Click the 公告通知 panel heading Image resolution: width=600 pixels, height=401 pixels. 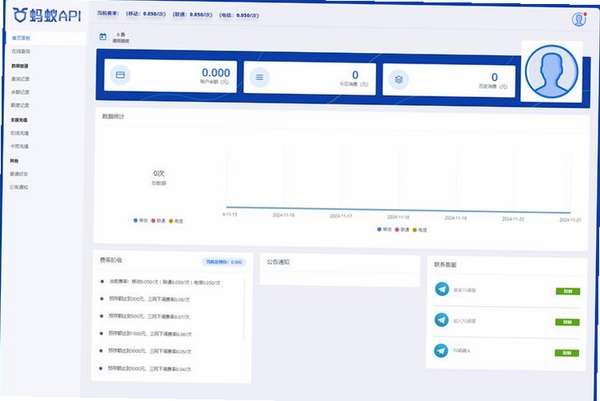(278, 262)
